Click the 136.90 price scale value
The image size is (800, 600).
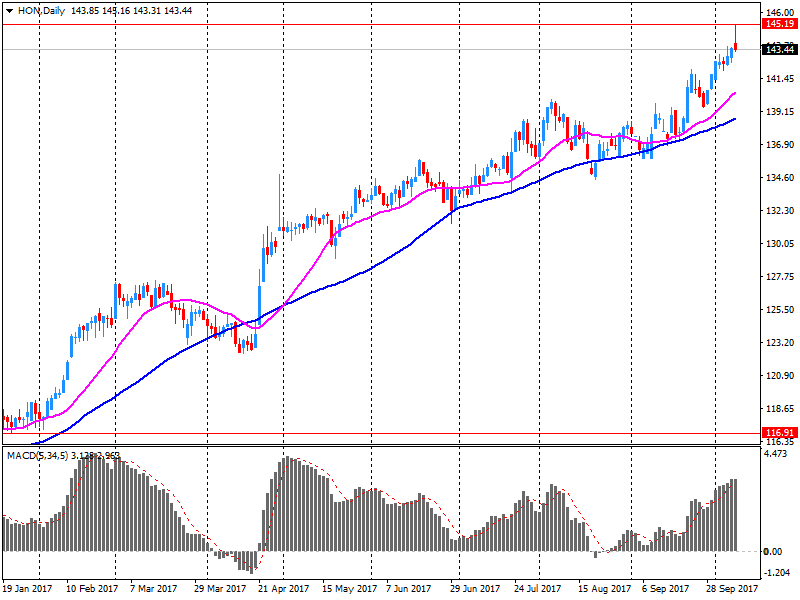coord(780,145)
